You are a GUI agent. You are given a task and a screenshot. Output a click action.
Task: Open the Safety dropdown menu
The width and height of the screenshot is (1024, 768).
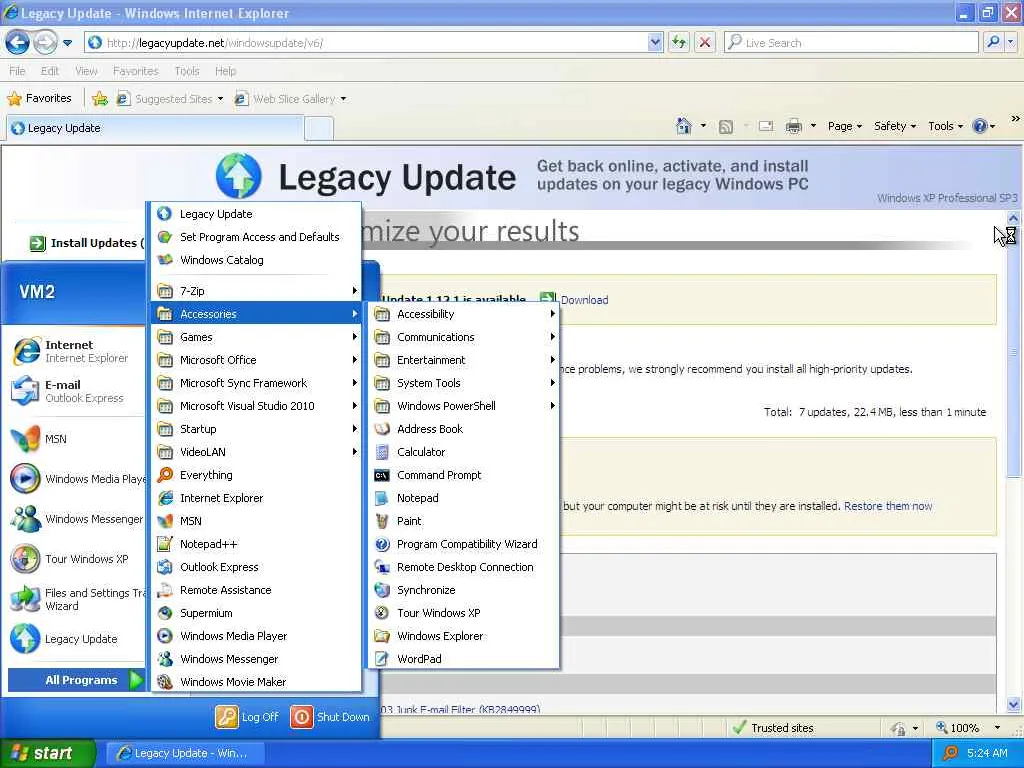895,126
